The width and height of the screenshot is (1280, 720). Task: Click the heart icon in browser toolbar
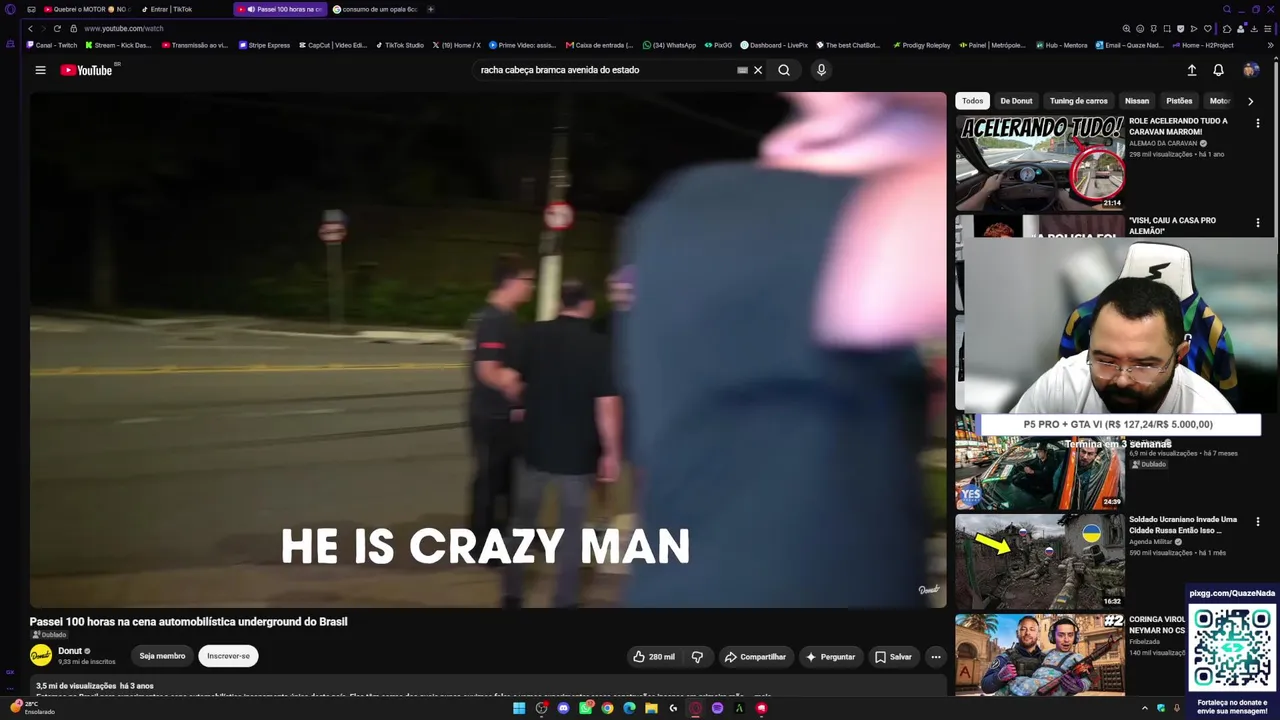[1207, 29]
